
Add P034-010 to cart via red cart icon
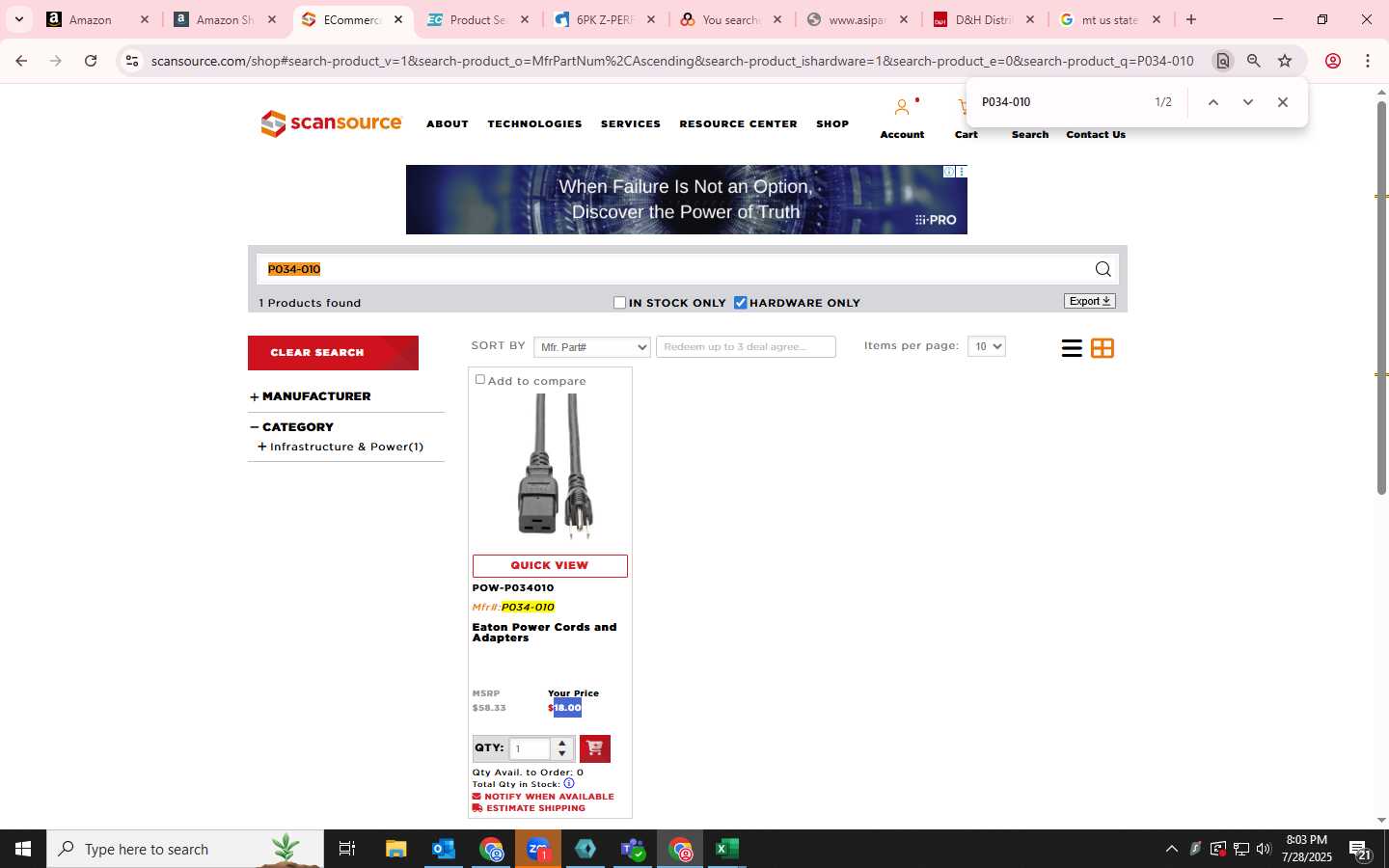click(595, 748)
